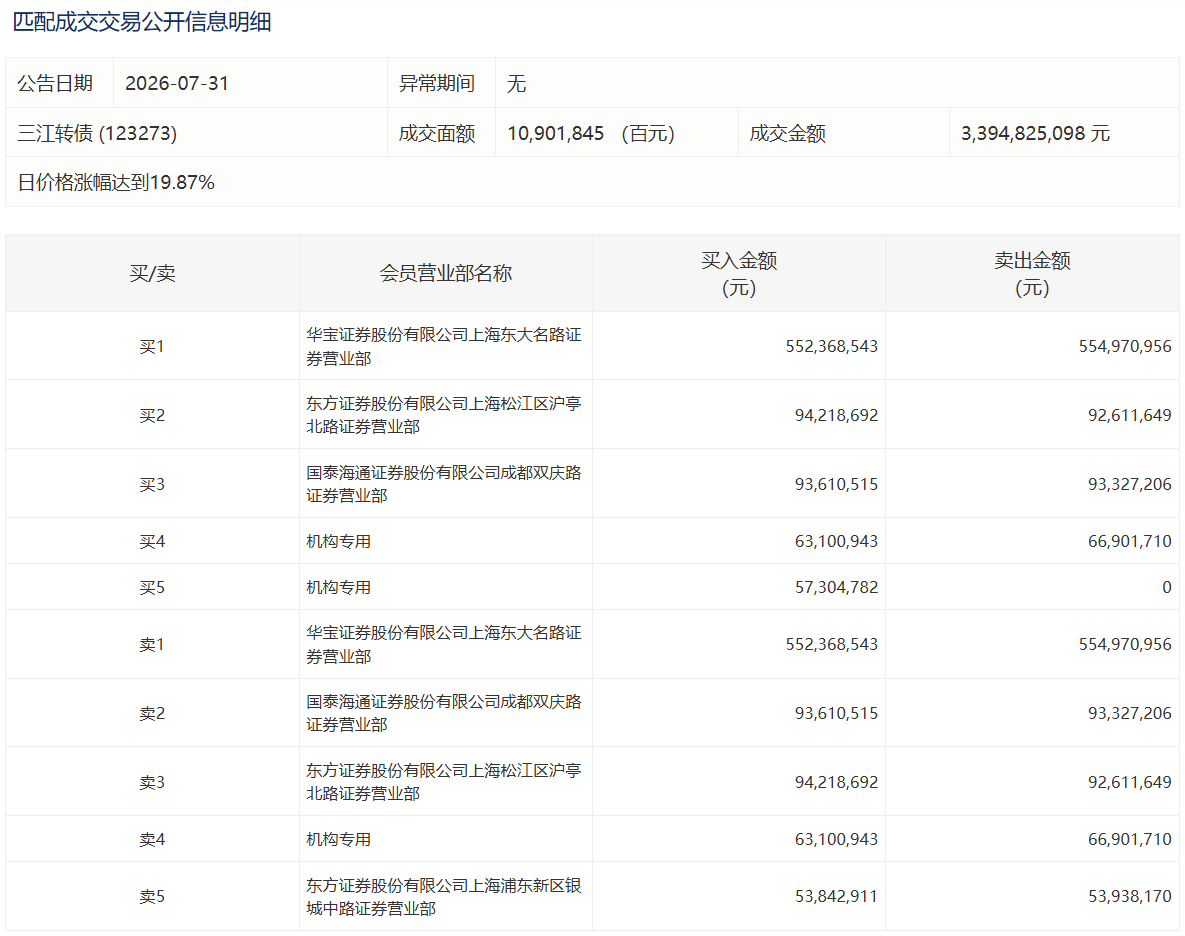Click sell amount 66,901,710 in row 买4

(1130, 541)
